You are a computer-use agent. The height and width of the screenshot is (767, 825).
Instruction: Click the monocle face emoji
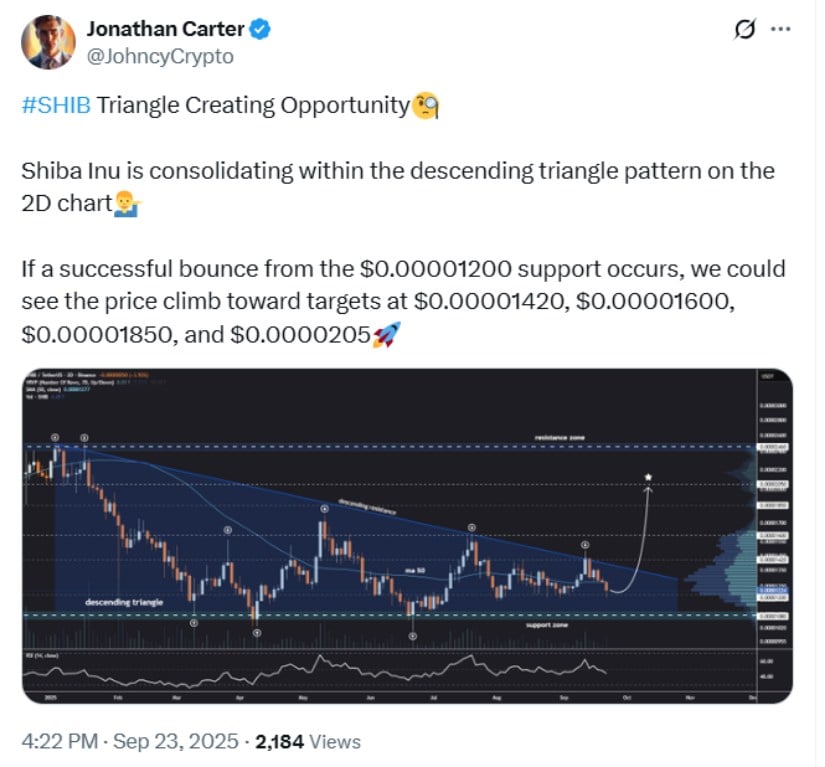click(x=426, y=105)
